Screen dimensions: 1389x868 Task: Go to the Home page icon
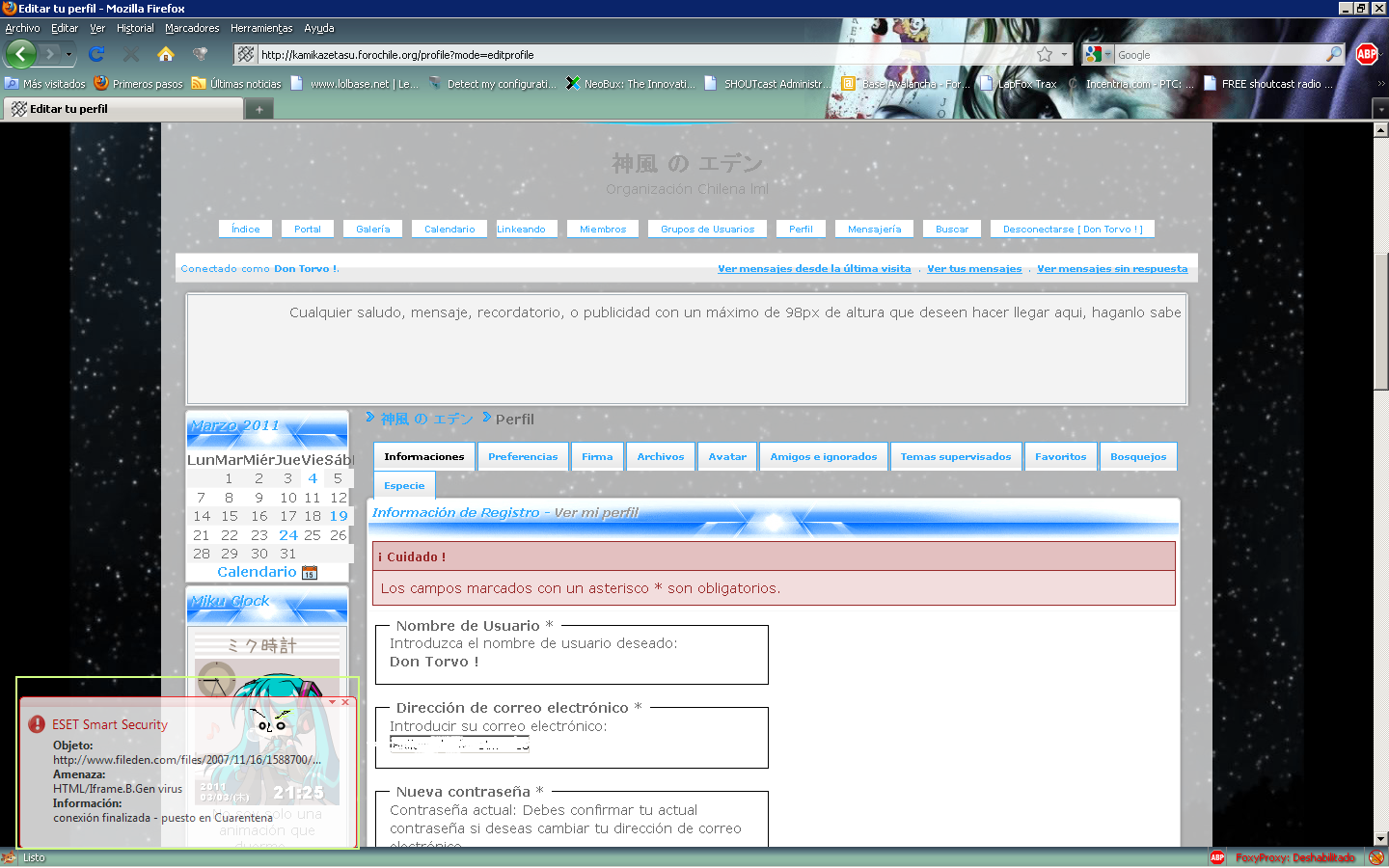click(x=166, y=54)
